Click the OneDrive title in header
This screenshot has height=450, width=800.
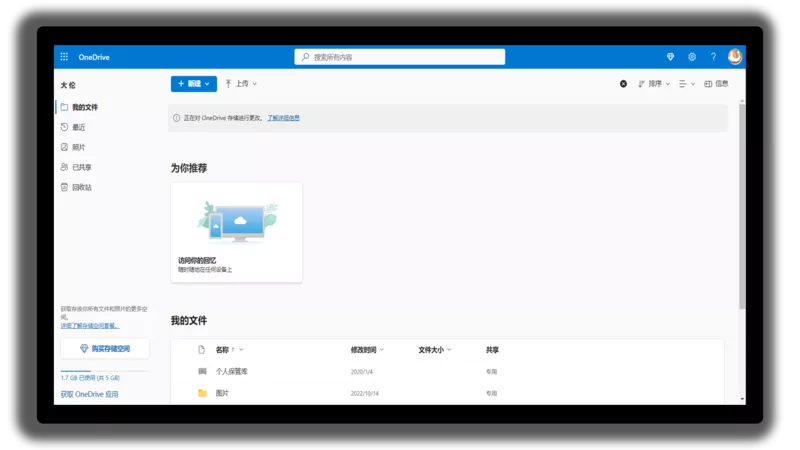(x=94, y=57)
